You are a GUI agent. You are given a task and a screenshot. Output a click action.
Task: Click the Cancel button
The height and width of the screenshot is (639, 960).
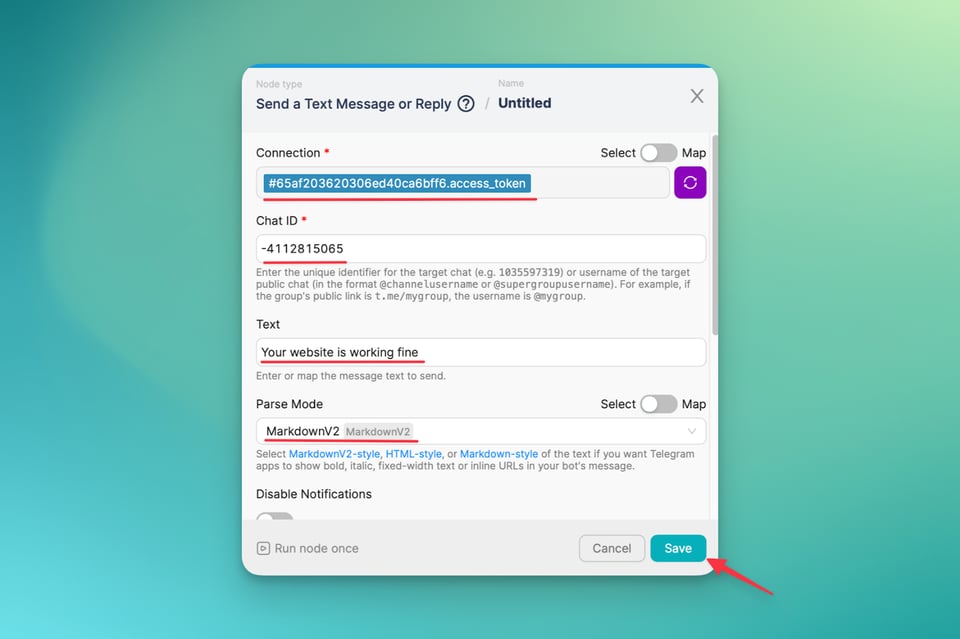coord(612,548)
